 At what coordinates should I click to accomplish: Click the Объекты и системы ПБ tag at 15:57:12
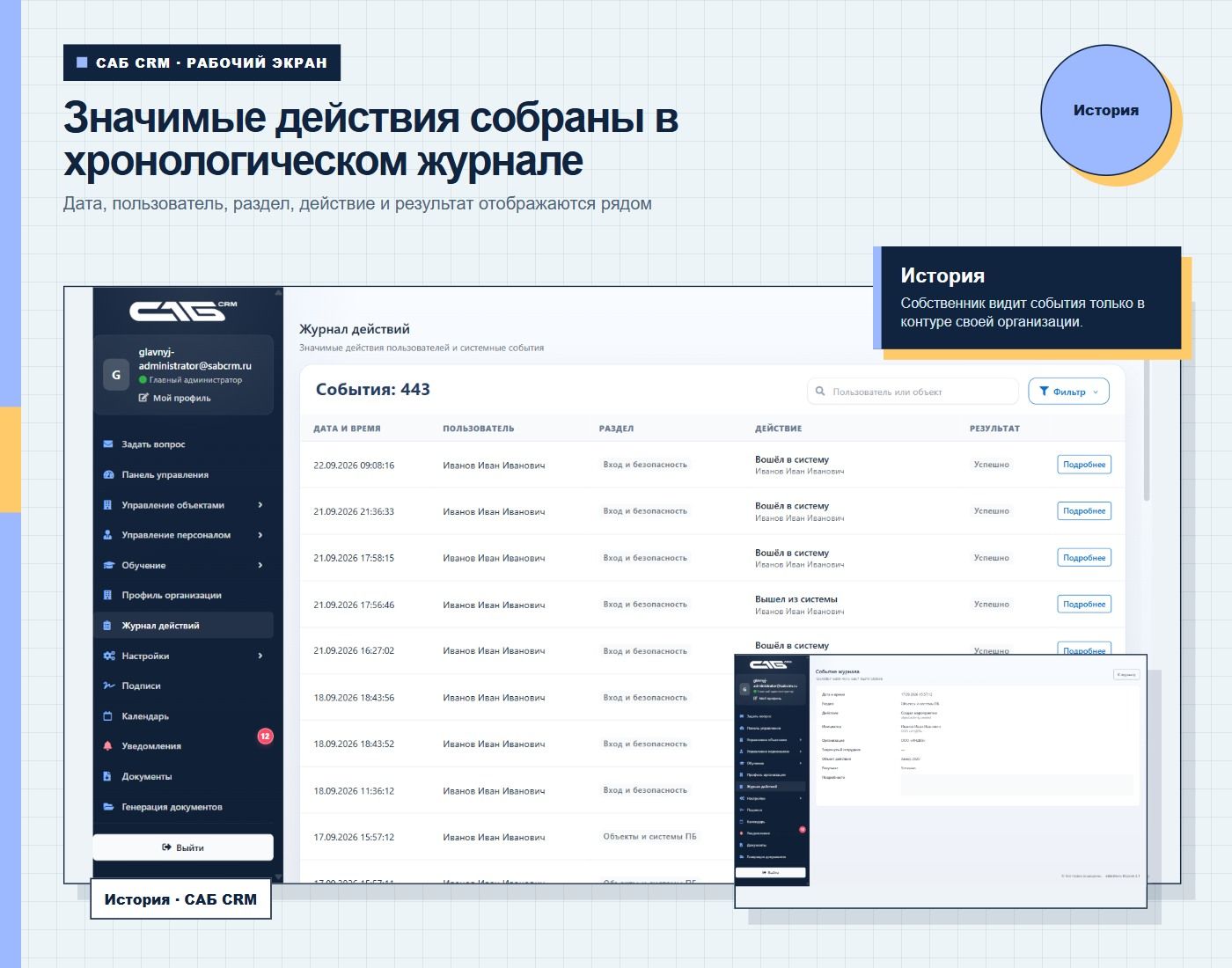coord(649,837)
